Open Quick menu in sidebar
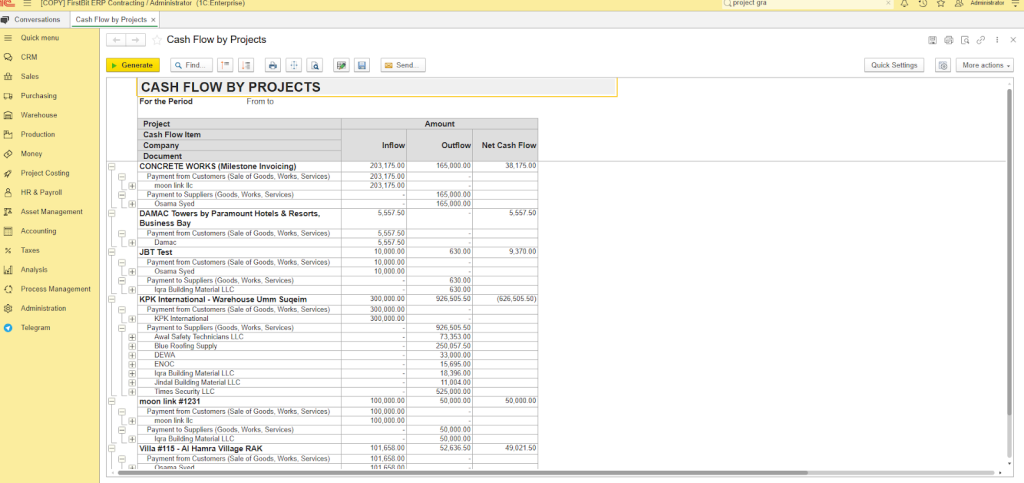 (x=39, y=38)
